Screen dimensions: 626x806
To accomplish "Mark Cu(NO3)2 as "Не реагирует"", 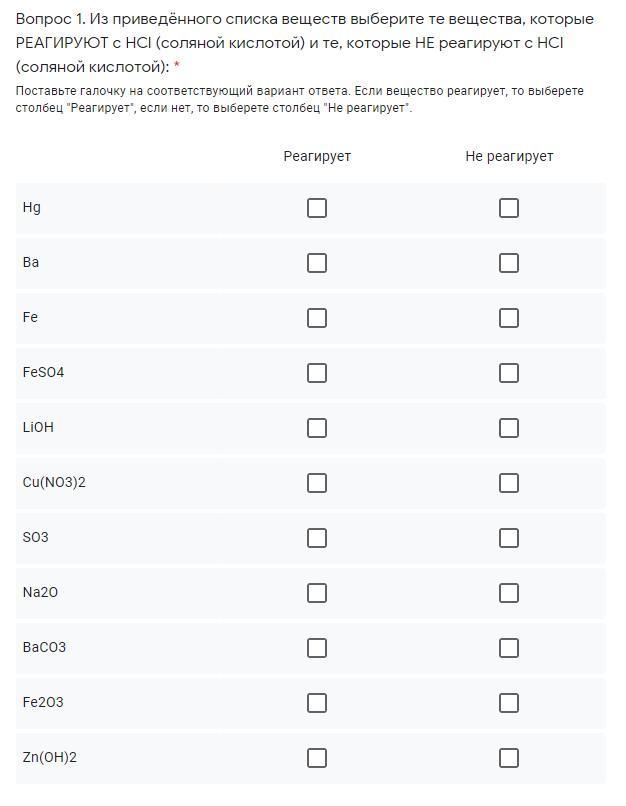I will coord(509,483).
